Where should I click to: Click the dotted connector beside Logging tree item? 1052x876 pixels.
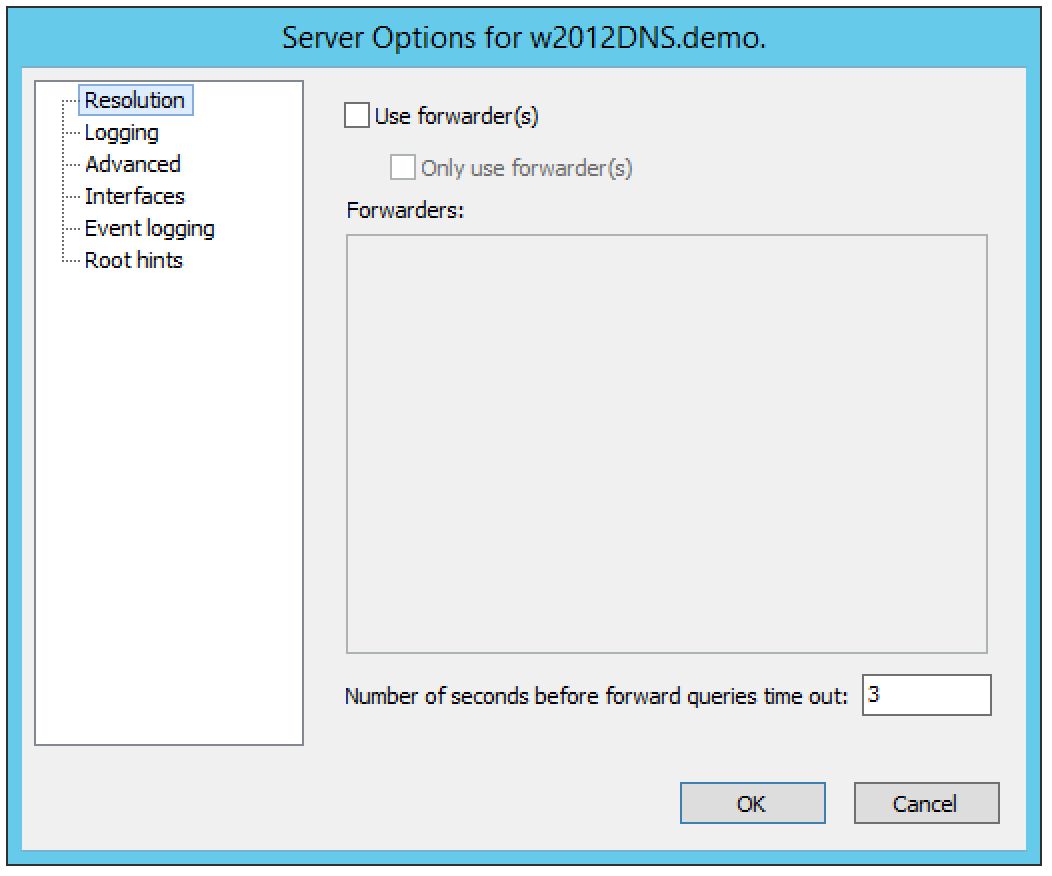click(71, 133)
